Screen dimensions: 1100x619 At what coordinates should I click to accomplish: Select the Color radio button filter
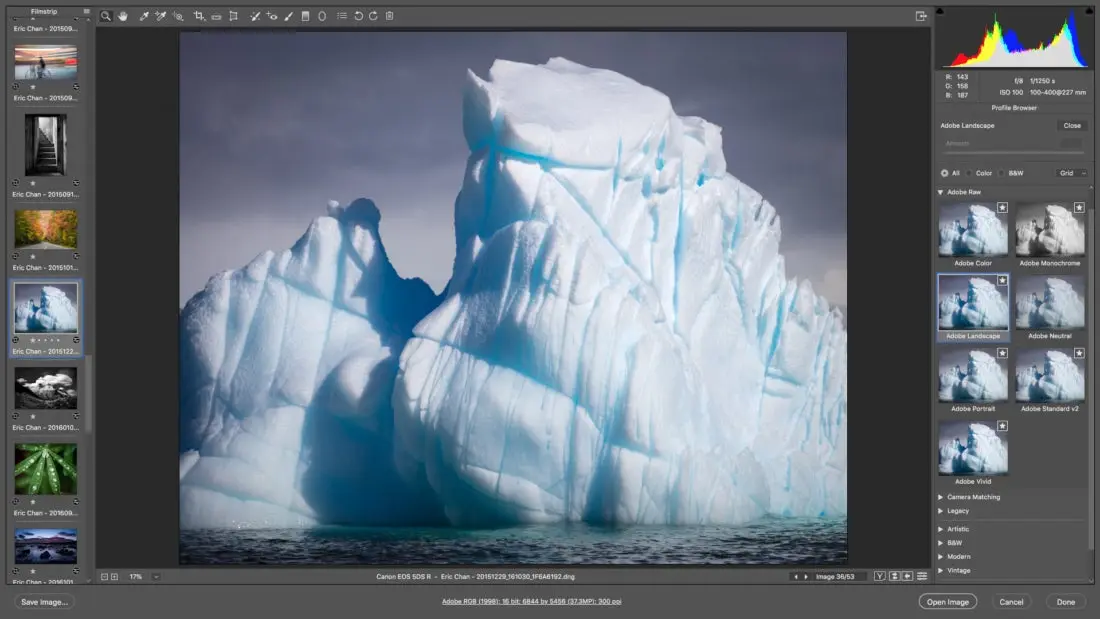[968, 173]
